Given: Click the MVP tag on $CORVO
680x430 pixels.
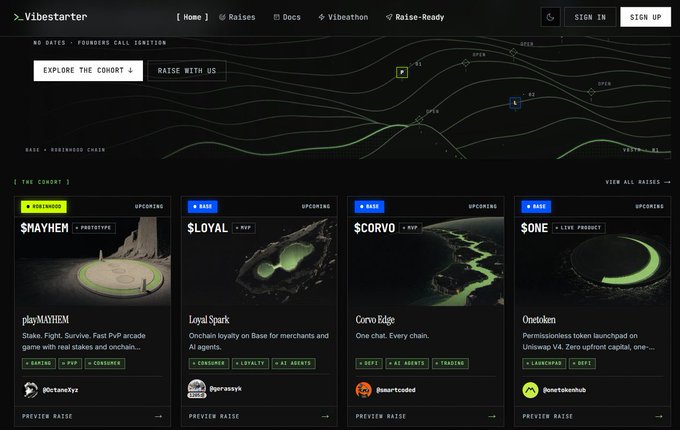Looking at the screenshot, I should point(410,228).
